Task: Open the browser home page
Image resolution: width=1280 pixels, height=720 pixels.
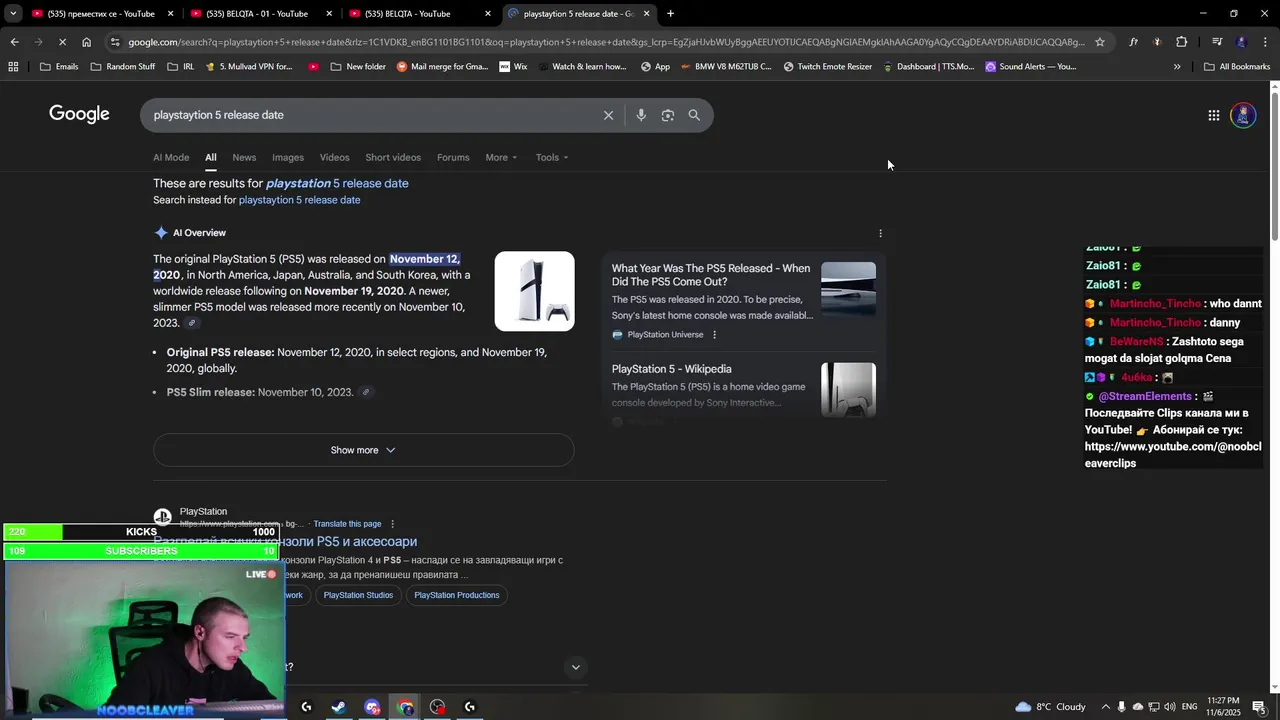Action: (x=86, y=42)
